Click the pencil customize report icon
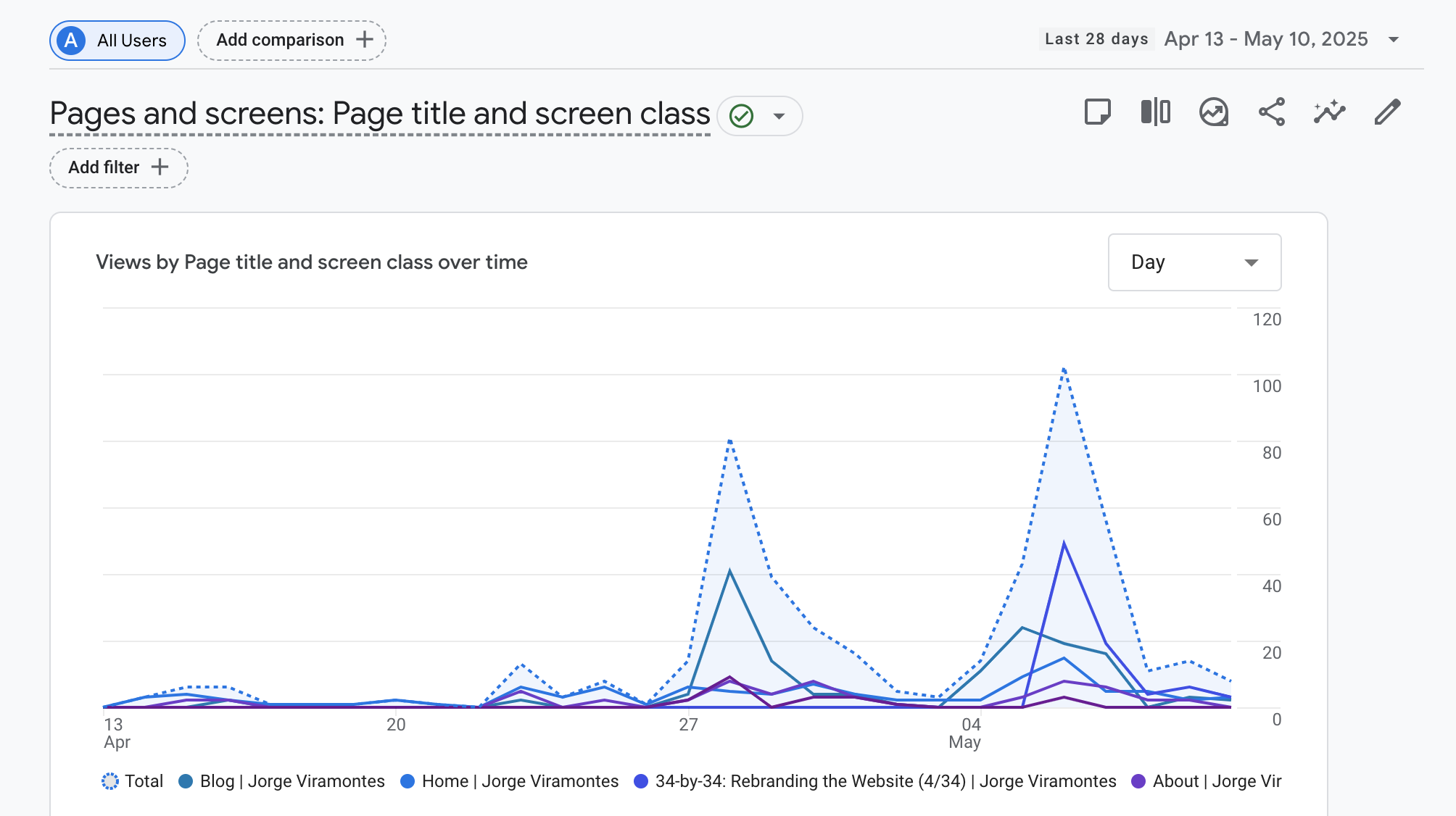Screen dimensions: 1456x816 [1387, 112]
